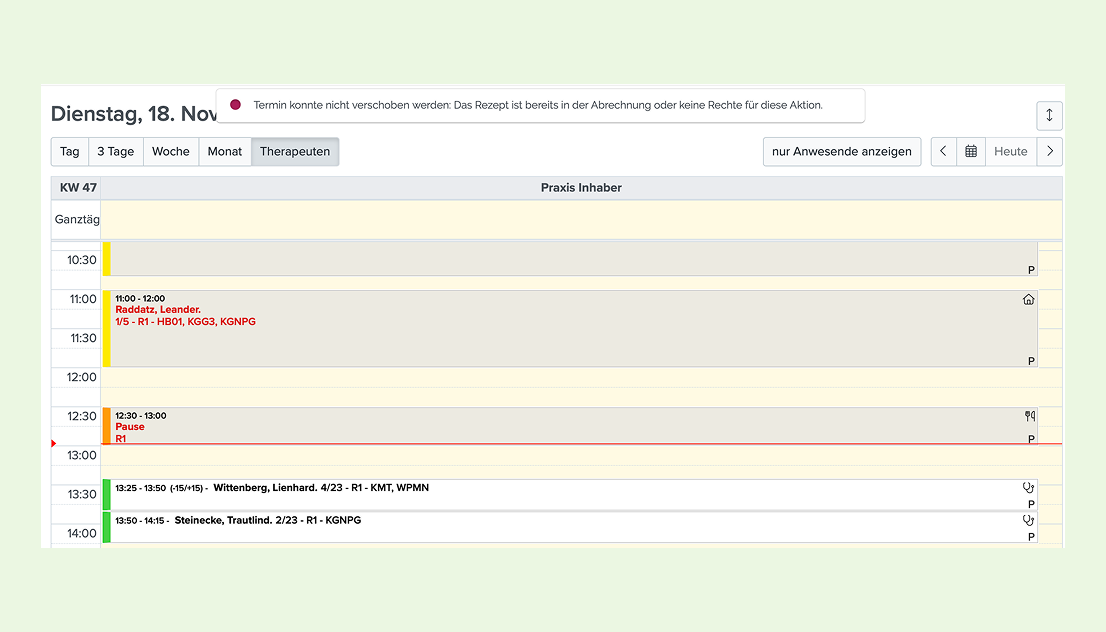This screenshot has width=1106, height=632.
Task: Open the calendar date picker icon
Action: coord(971,152)
